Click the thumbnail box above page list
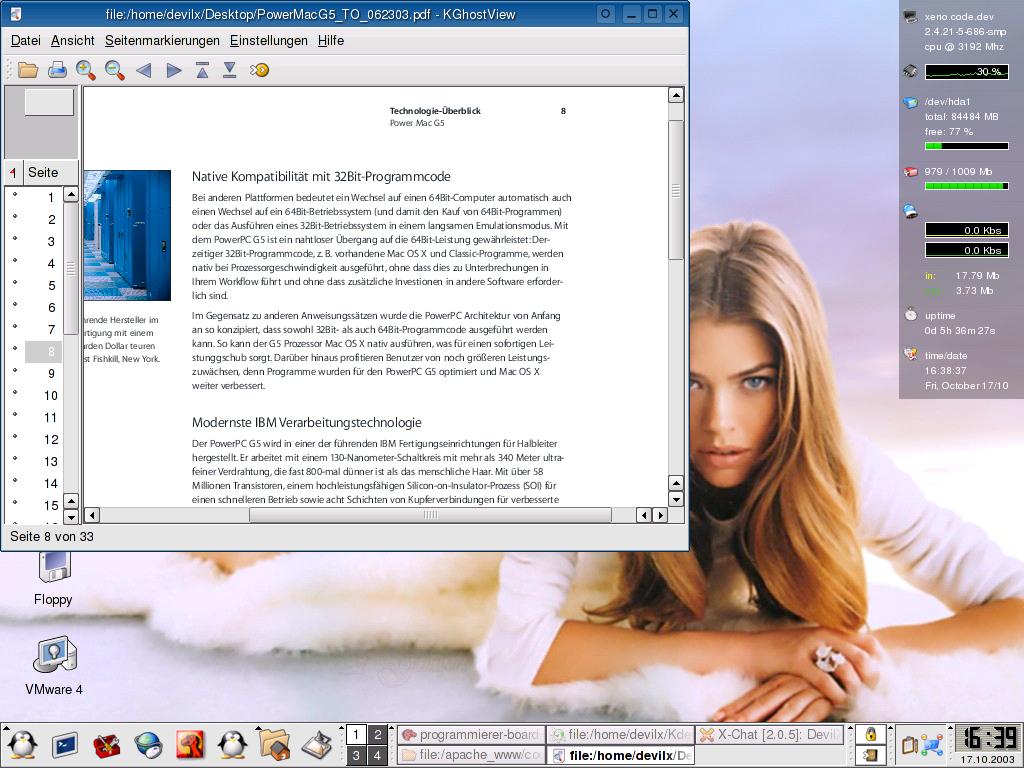1024x768 pixels. point(49,103)
